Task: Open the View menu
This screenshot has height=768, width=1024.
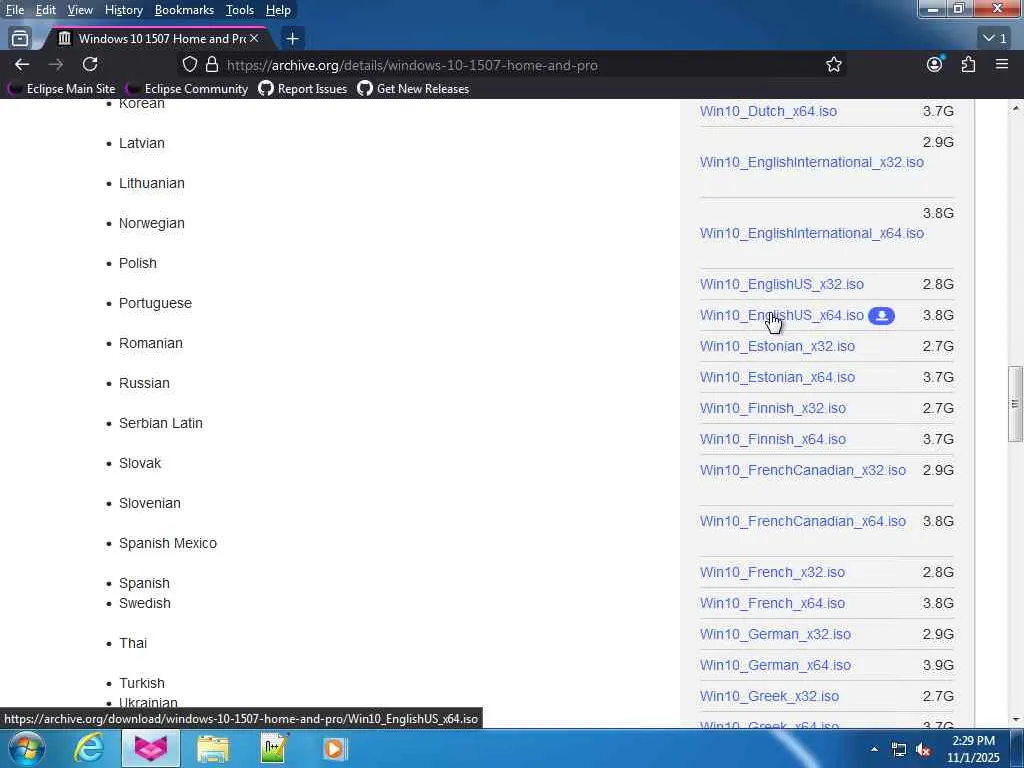Action: click(80, 10)
